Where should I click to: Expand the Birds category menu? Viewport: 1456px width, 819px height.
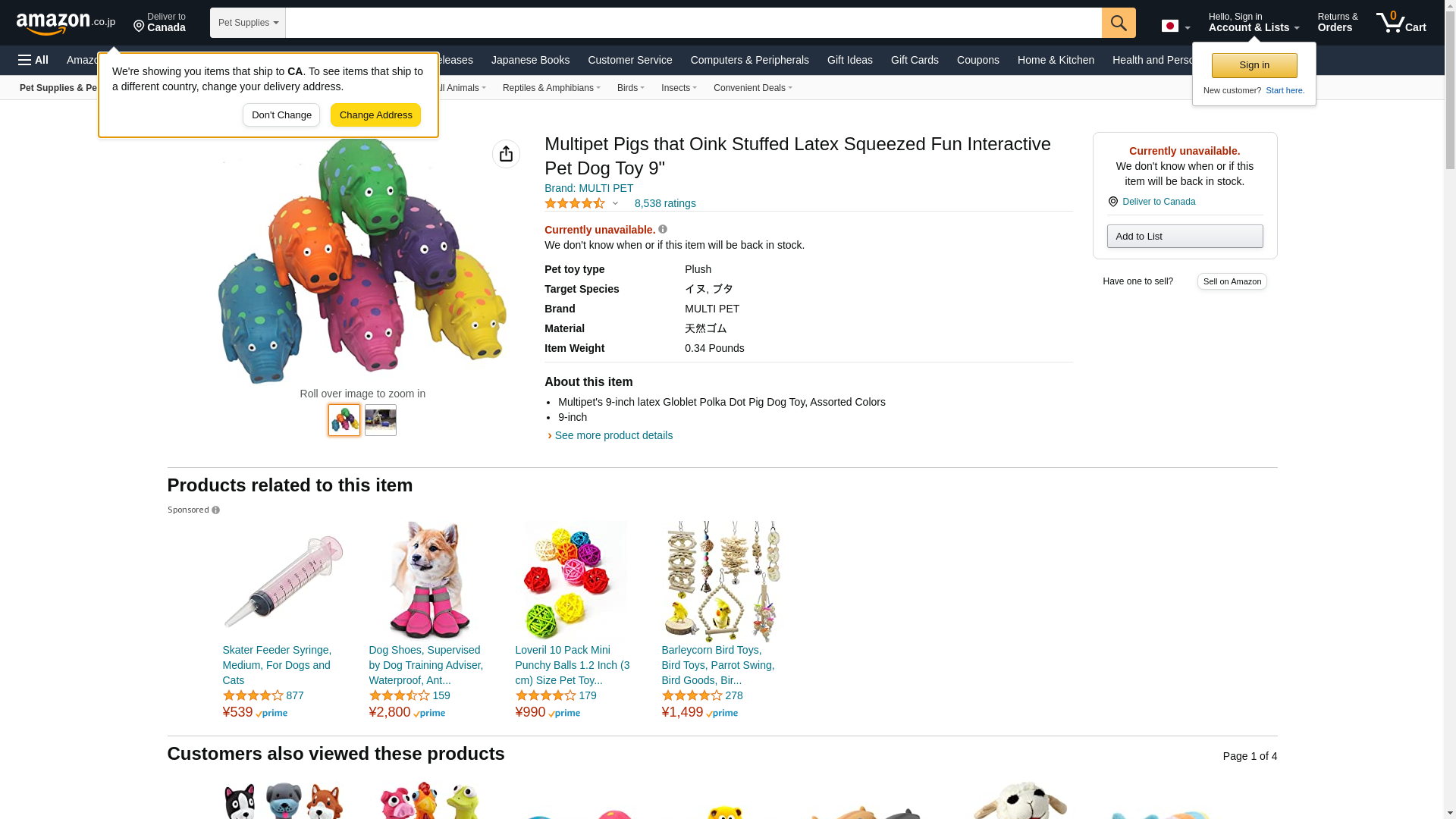[630, 88]
